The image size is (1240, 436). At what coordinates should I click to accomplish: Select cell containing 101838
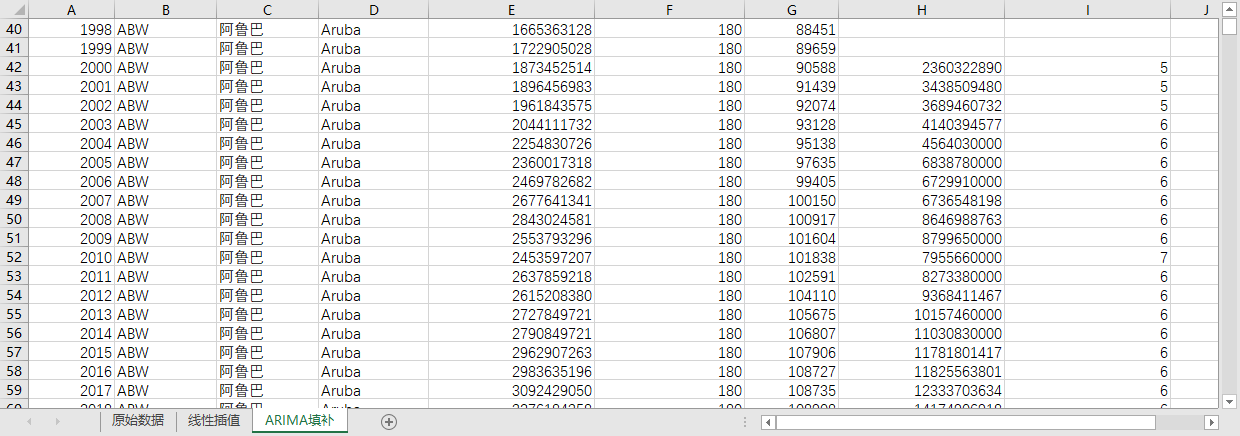(x=792, y=258)
